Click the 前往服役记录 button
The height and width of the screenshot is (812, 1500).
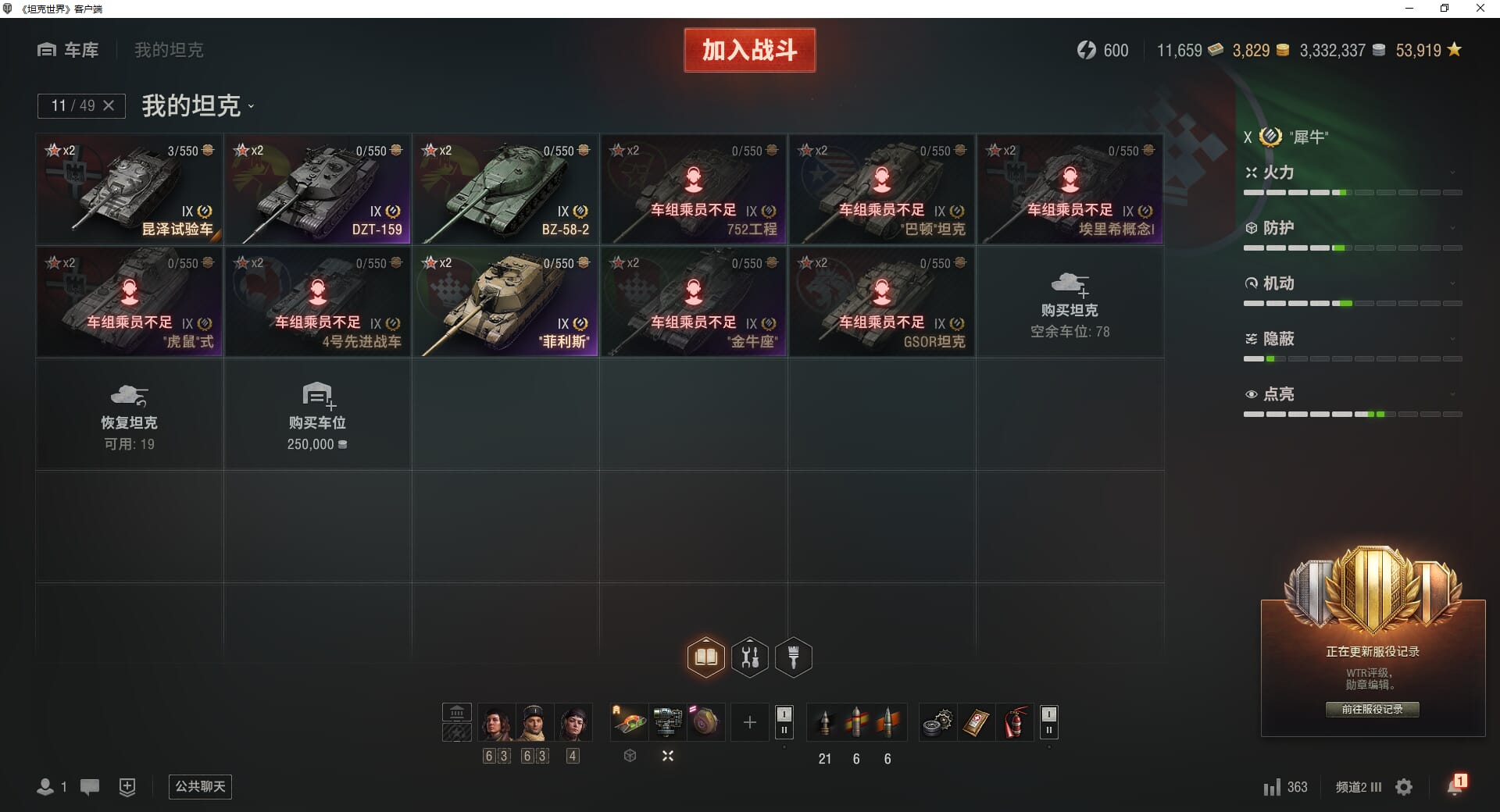[1372, 709]
